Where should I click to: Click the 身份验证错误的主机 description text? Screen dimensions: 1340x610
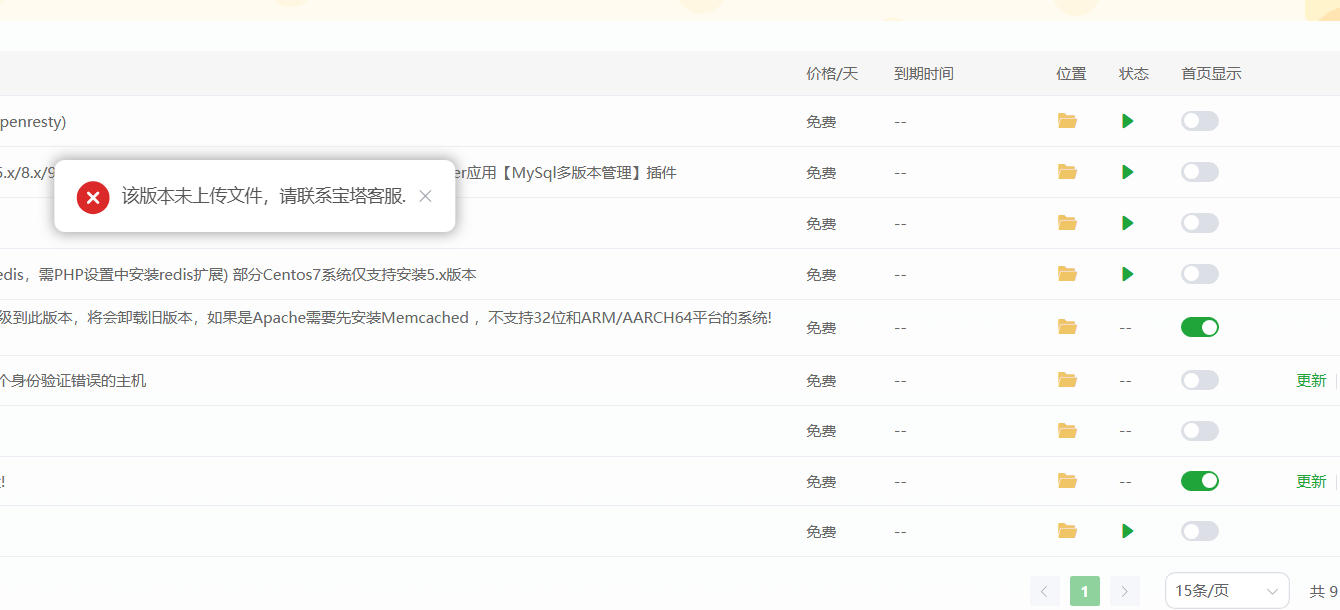point(73,380)
